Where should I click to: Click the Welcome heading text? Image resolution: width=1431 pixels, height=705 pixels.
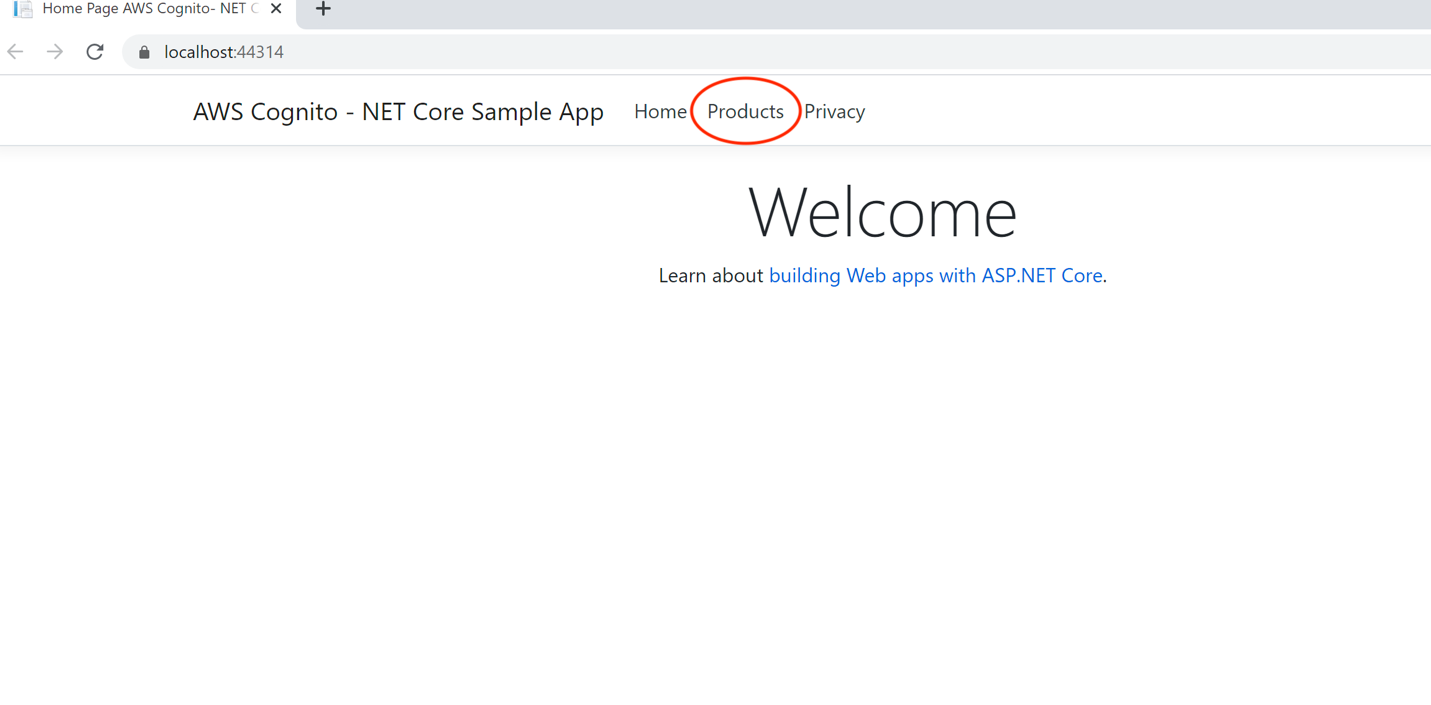(882, 212)
